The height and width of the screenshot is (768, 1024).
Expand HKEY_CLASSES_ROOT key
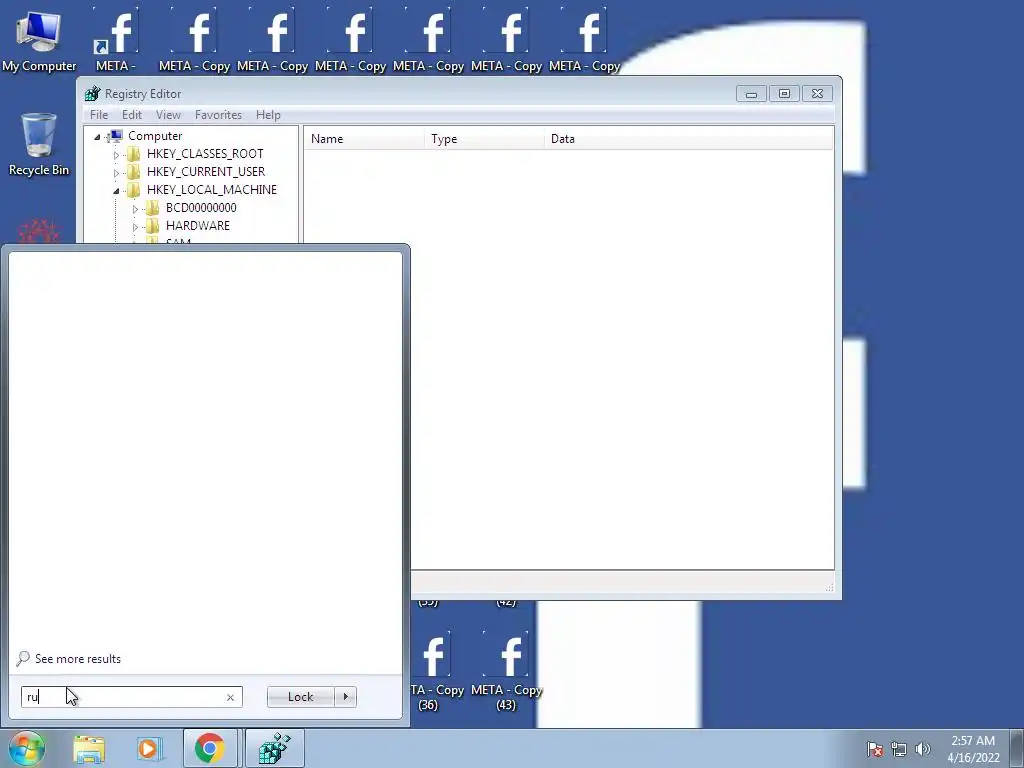click(x=116, y=155)
